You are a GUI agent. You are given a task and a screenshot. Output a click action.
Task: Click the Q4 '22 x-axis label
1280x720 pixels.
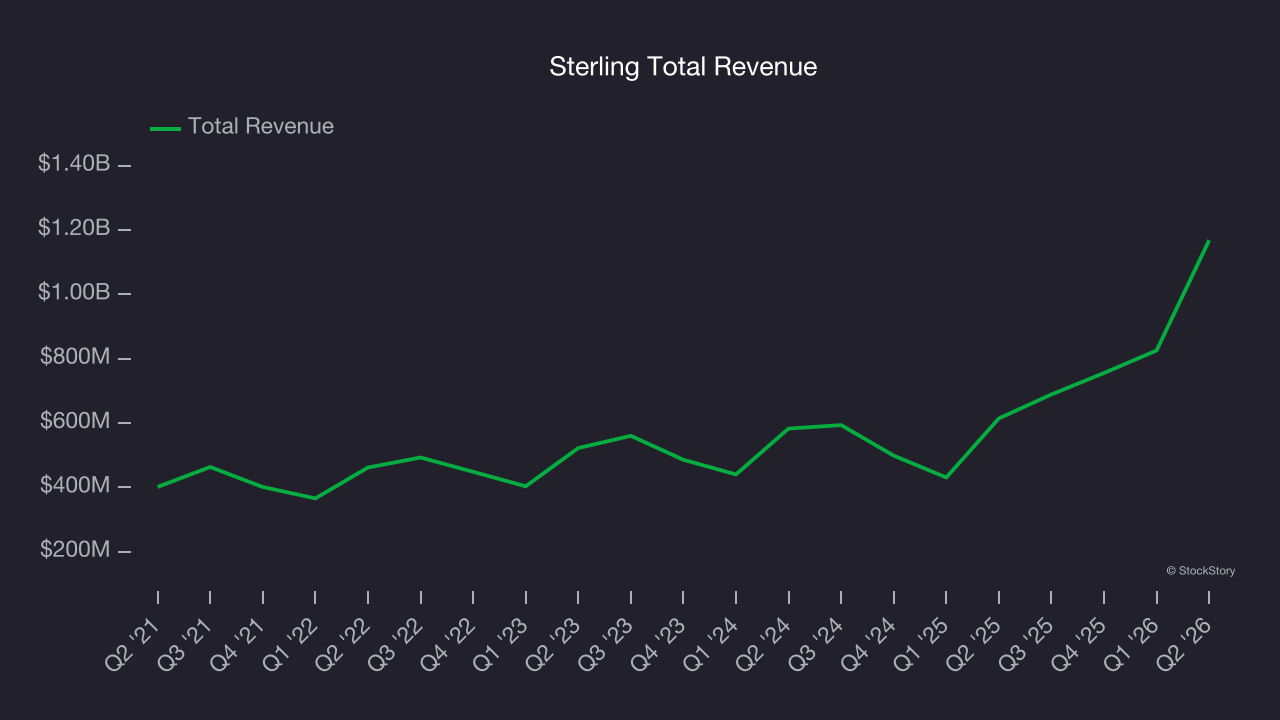(x=449, y=643)
